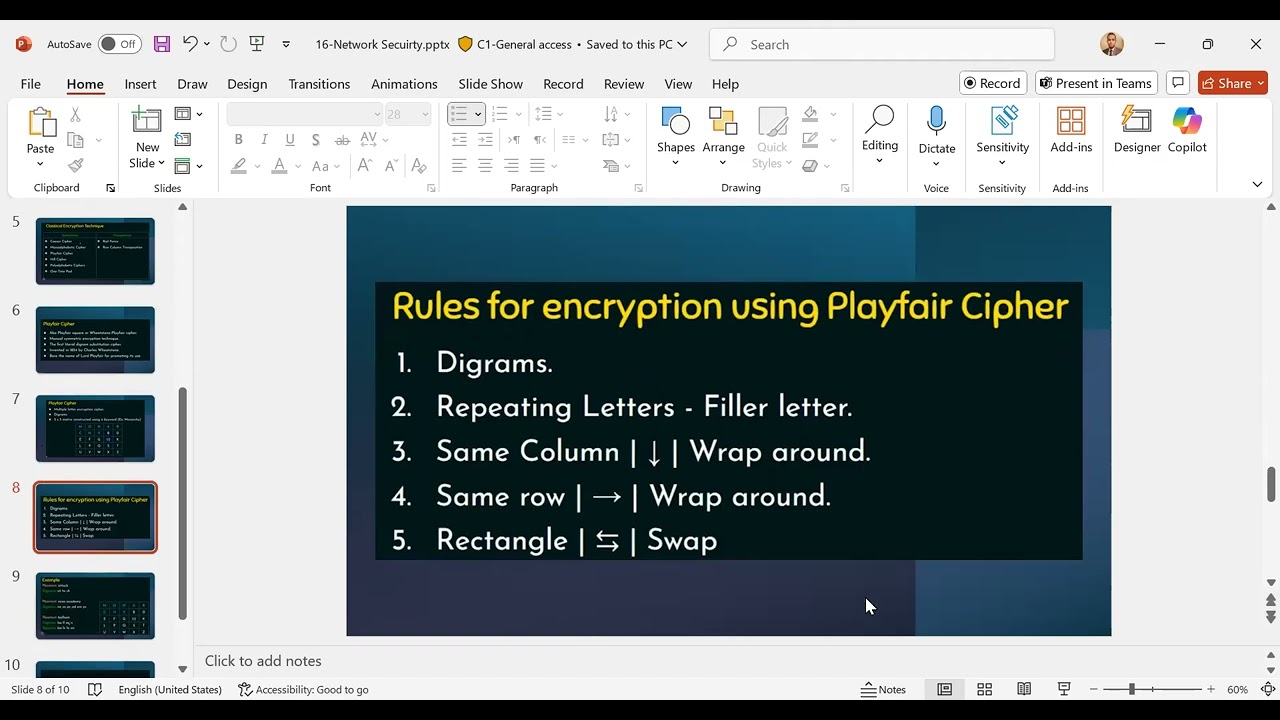This screenshot has width=1280, height=720.
Task: Collapse the ribbon with the chevron
Action: [x=1257, y=184]
